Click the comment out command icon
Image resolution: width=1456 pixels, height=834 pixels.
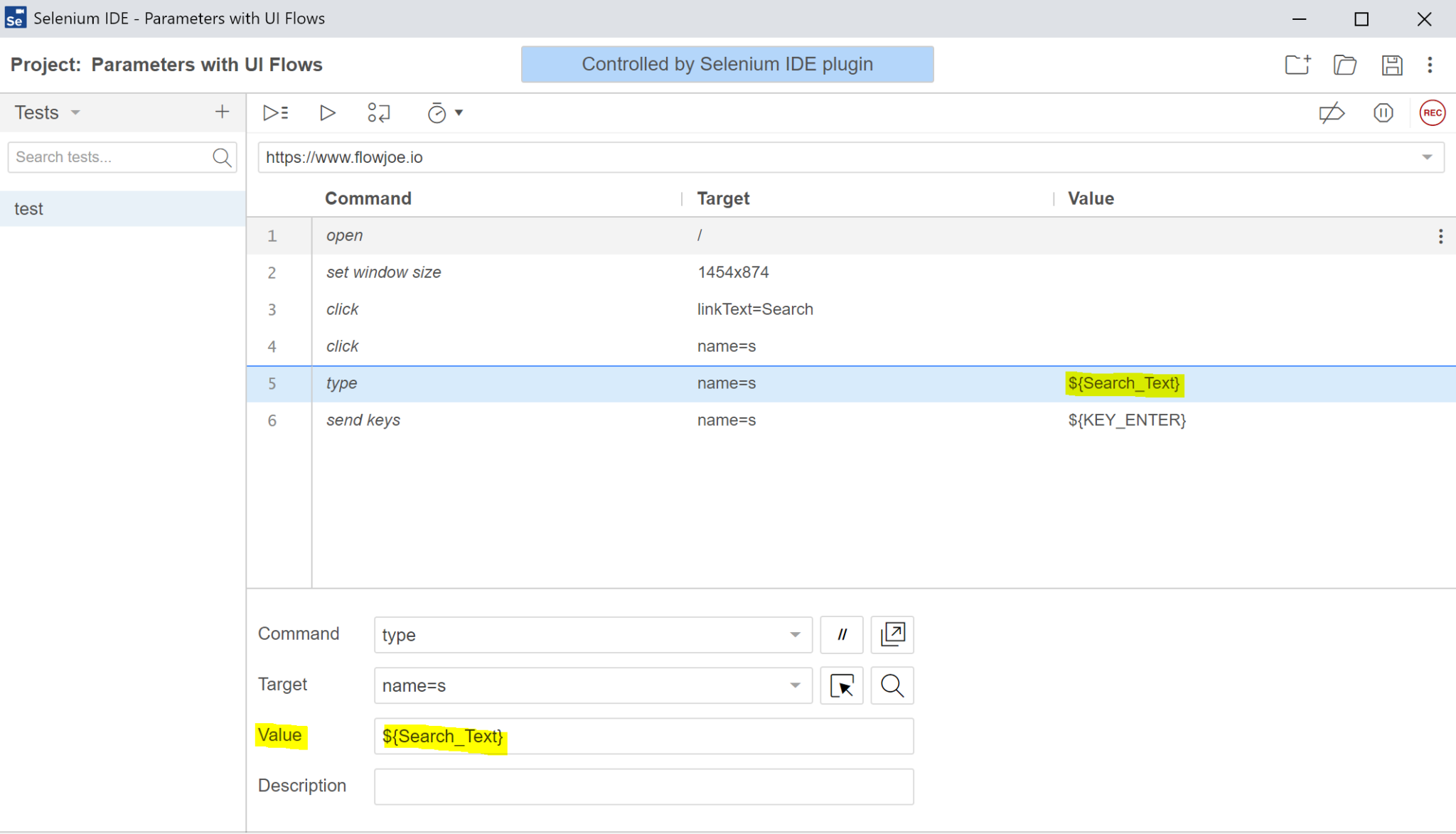pos(841,634)
